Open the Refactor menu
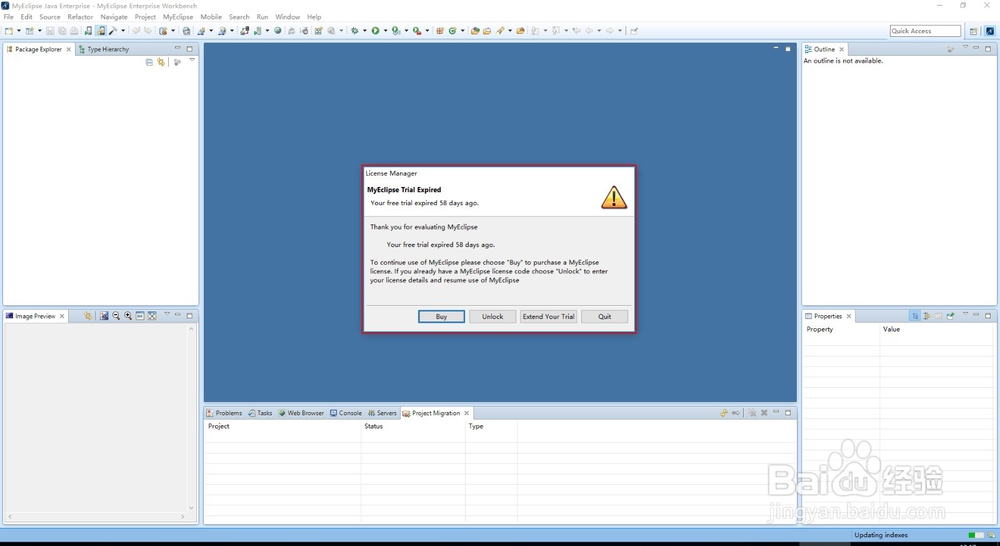The image size is (1000, 546). [80, 17]
